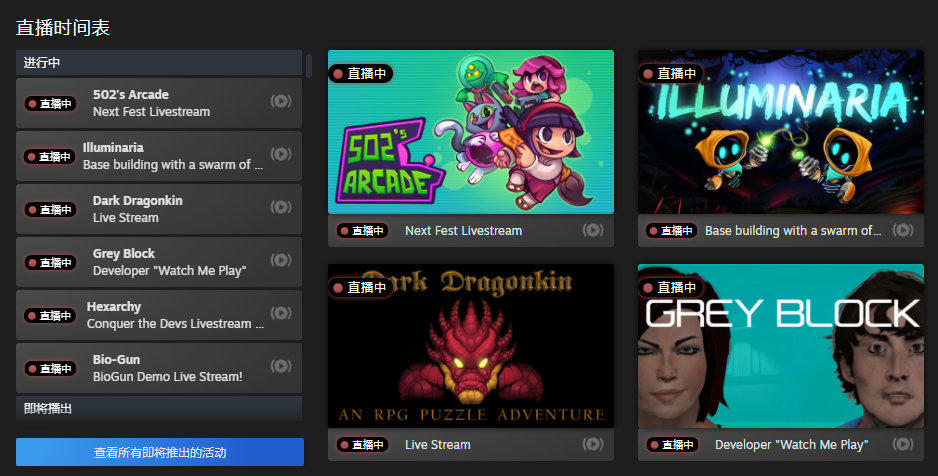Click broadcast icon in Grey Block list row
Image resolution: width=938 pixels, height=476 pixels.
pyautogui.click(x=281, y=260)
